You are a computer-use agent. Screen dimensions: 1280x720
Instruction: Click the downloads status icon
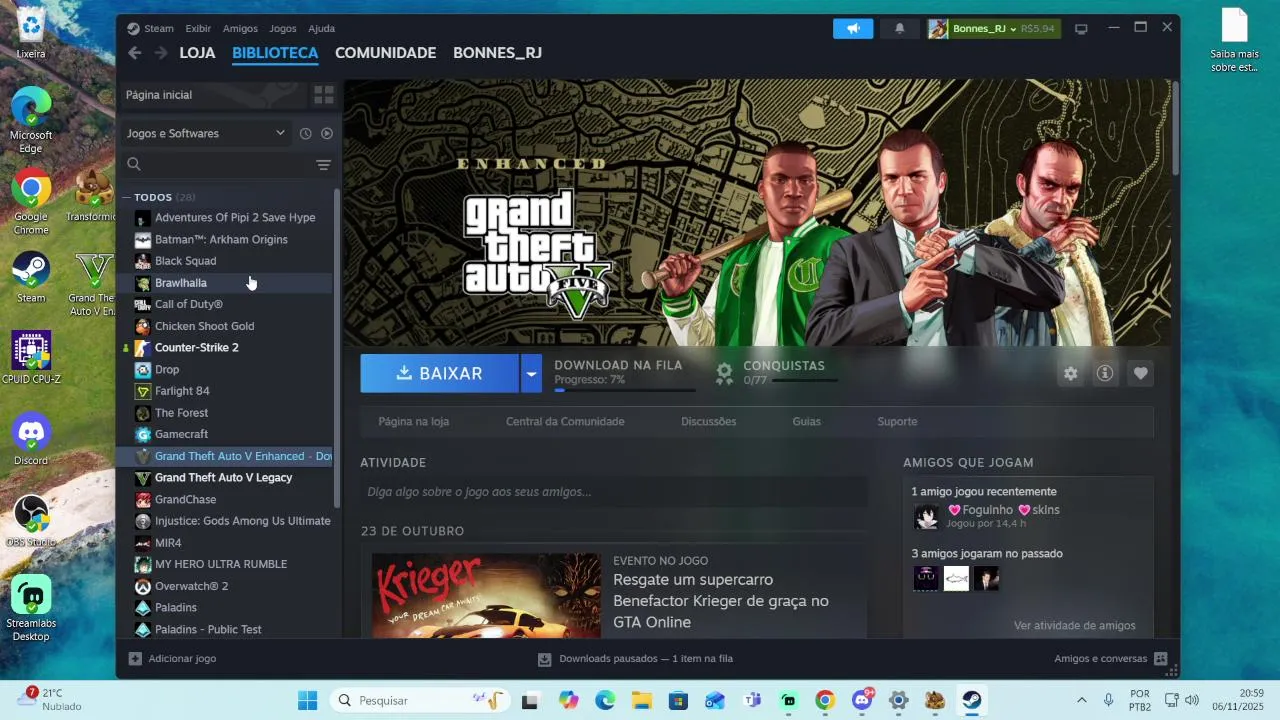pos(545,659)
